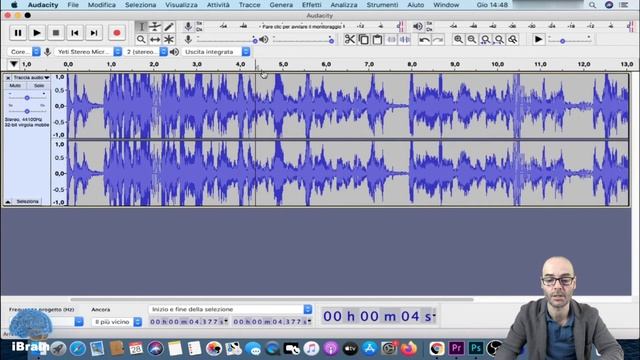The image size is (640, 360).
Task: Adjust the track pan slider
Action: [27, 111]
